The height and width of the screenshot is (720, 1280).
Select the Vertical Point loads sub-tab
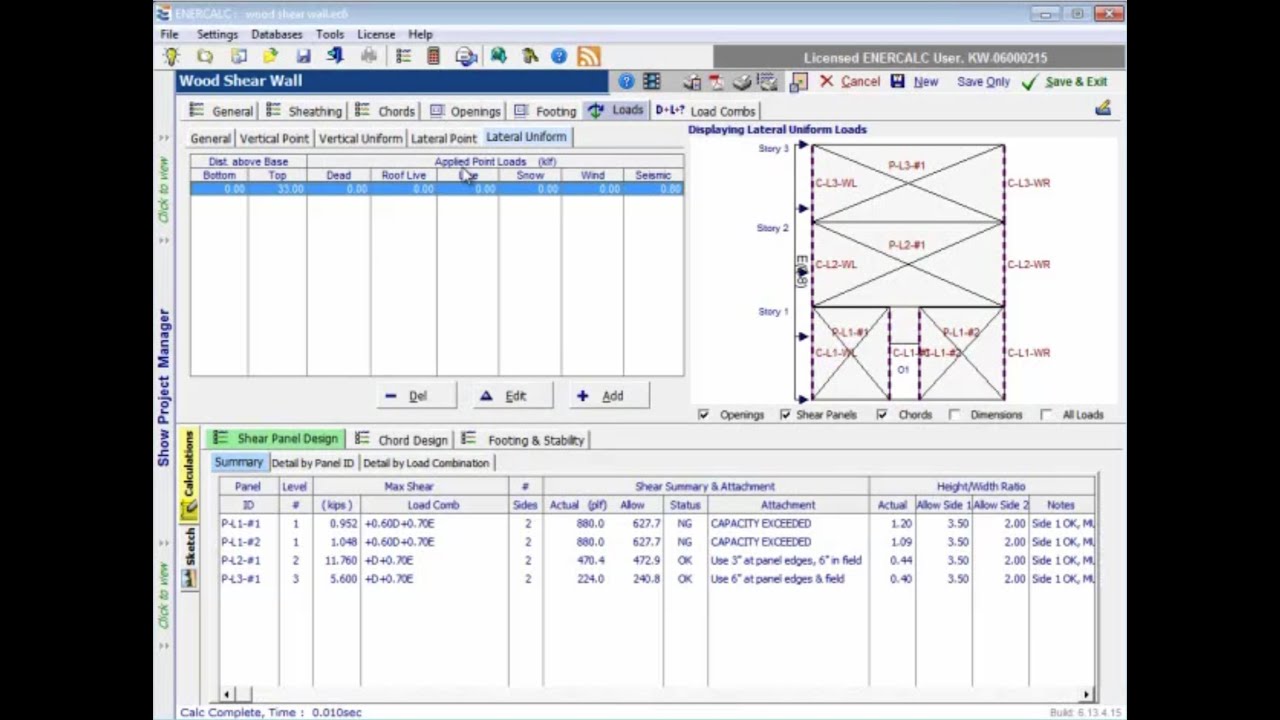point(274,138)
